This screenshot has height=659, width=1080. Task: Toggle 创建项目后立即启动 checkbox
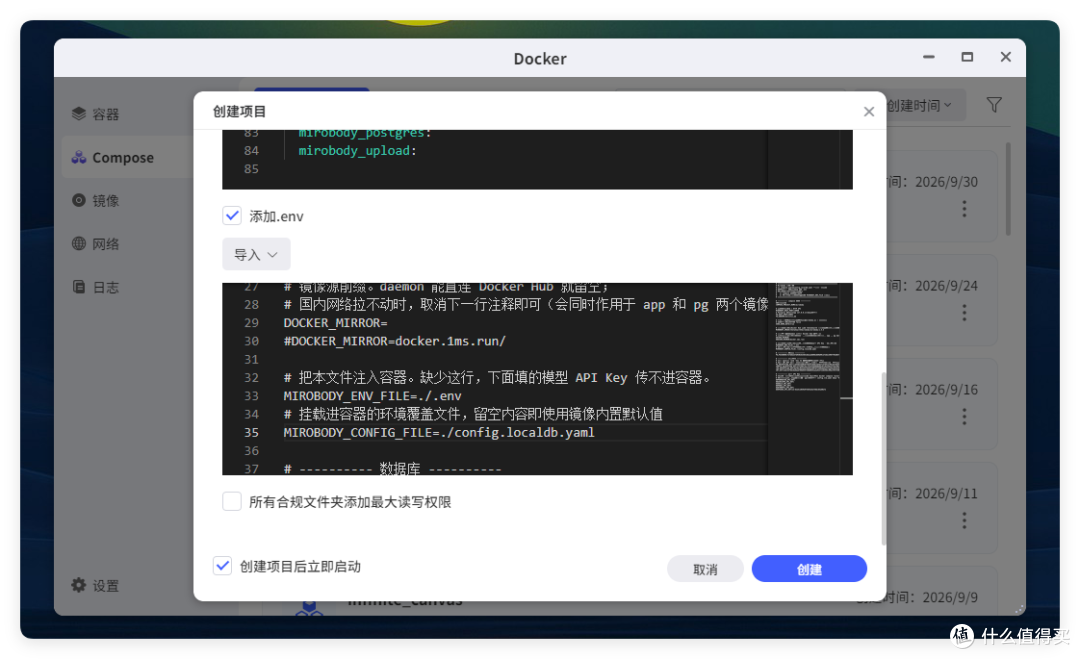point(222,566)
